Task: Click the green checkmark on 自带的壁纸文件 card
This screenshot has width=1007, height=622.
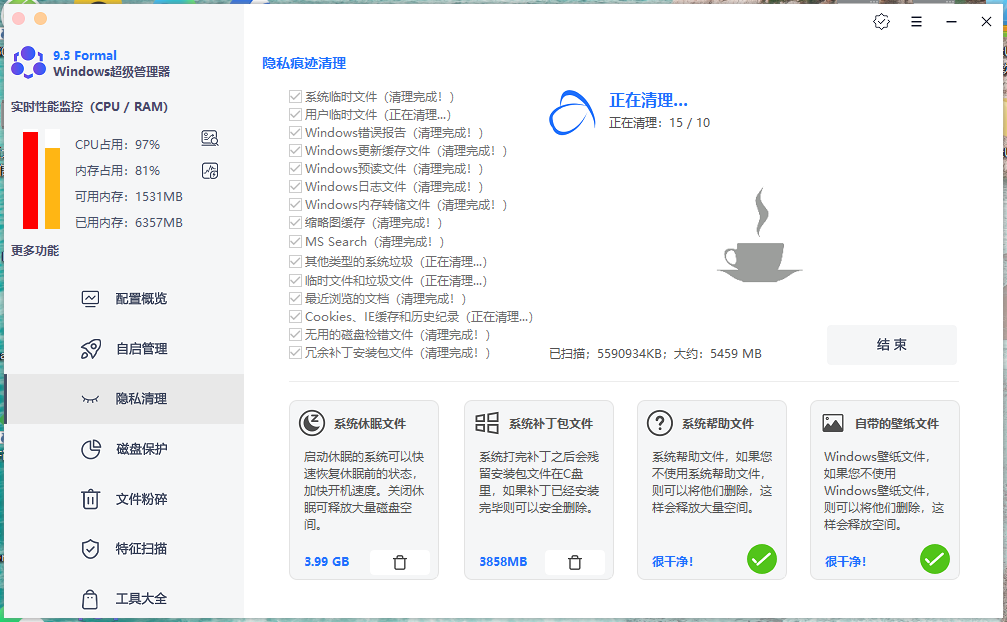Action: (x=934, y=560)
